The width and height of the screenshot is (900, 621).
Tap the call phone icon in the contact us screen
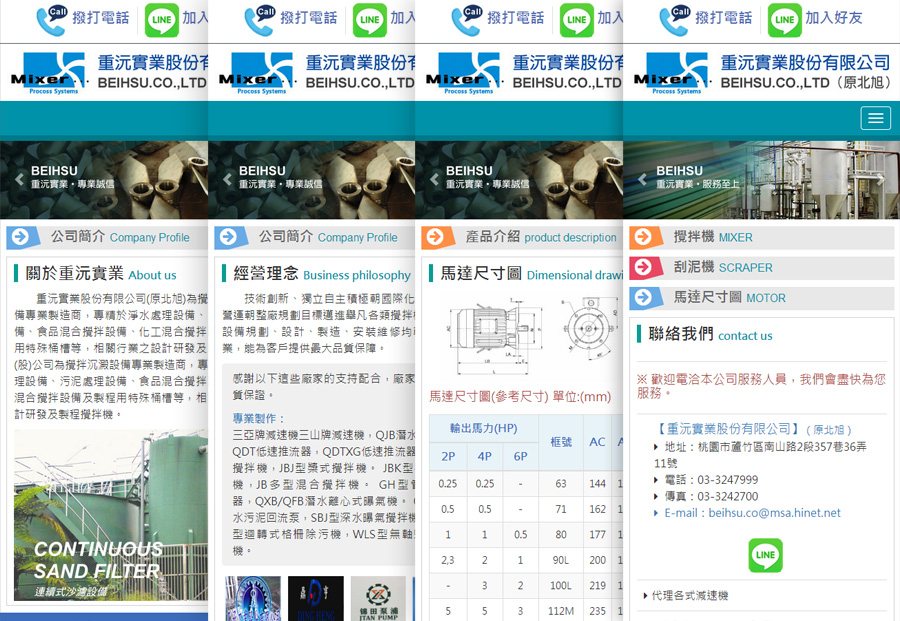[x=676, y=21]
